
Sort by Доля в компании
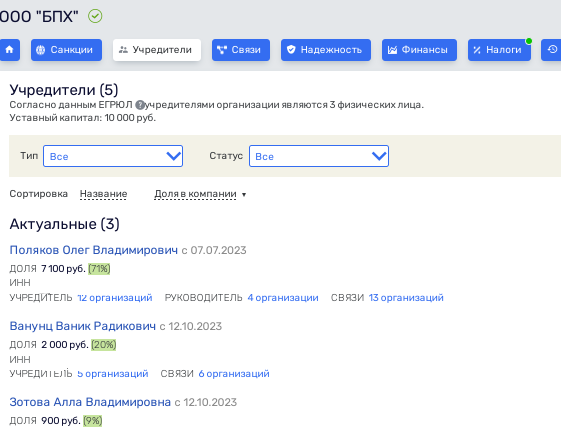point(195,194)
